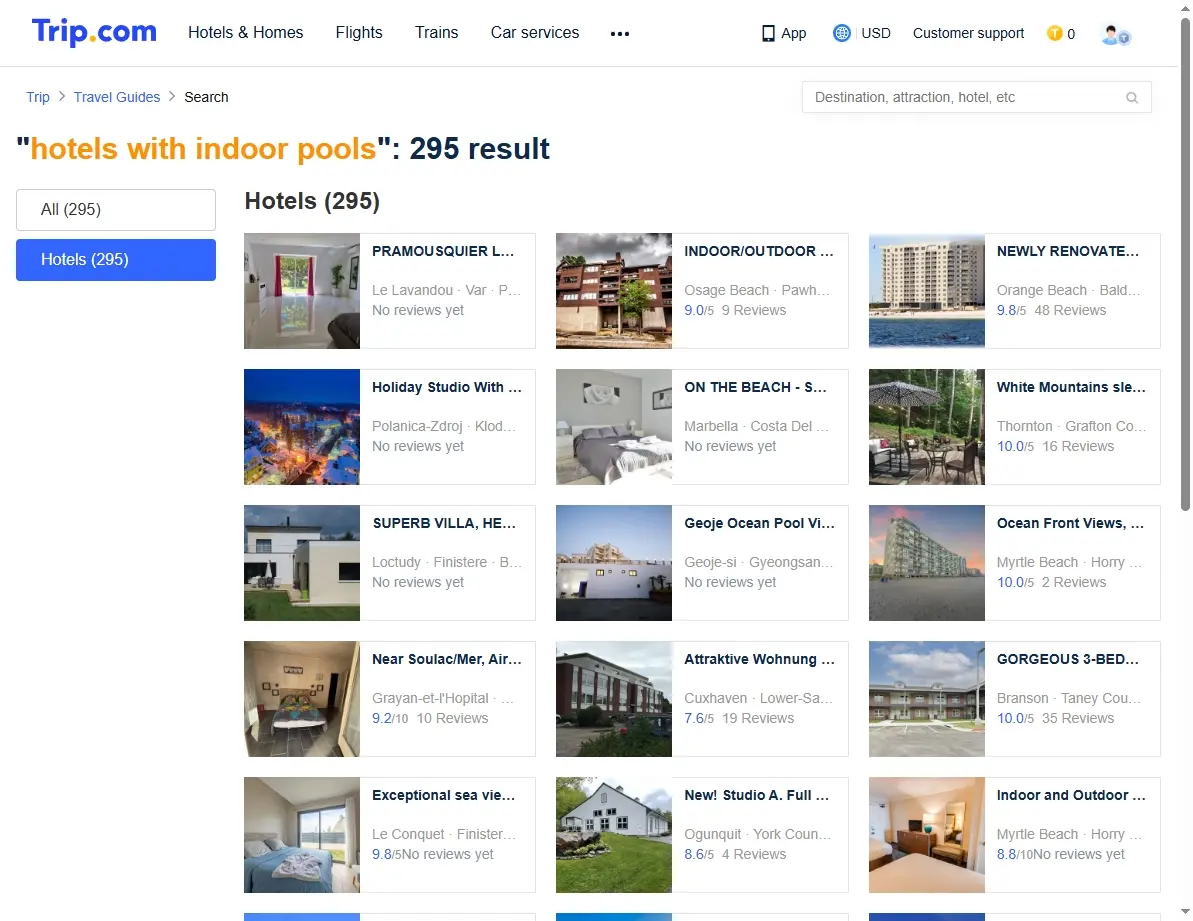This screenshot has width=1193, height=921.
Task: Click the scrollbar down arrow
Action: coord(1185,911)
